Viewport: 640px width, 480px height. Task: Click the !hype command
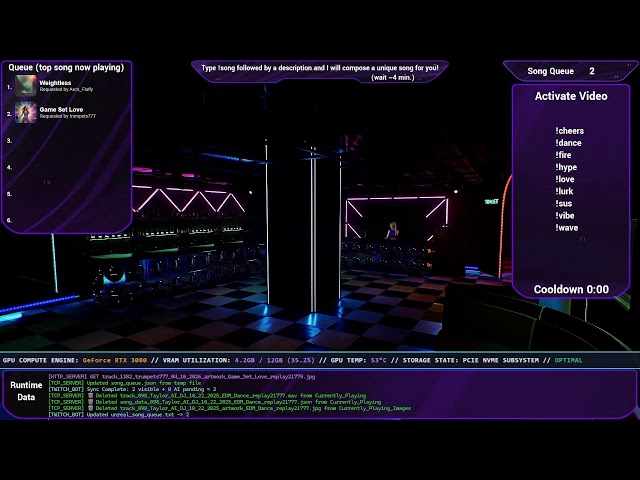point(566,167)
